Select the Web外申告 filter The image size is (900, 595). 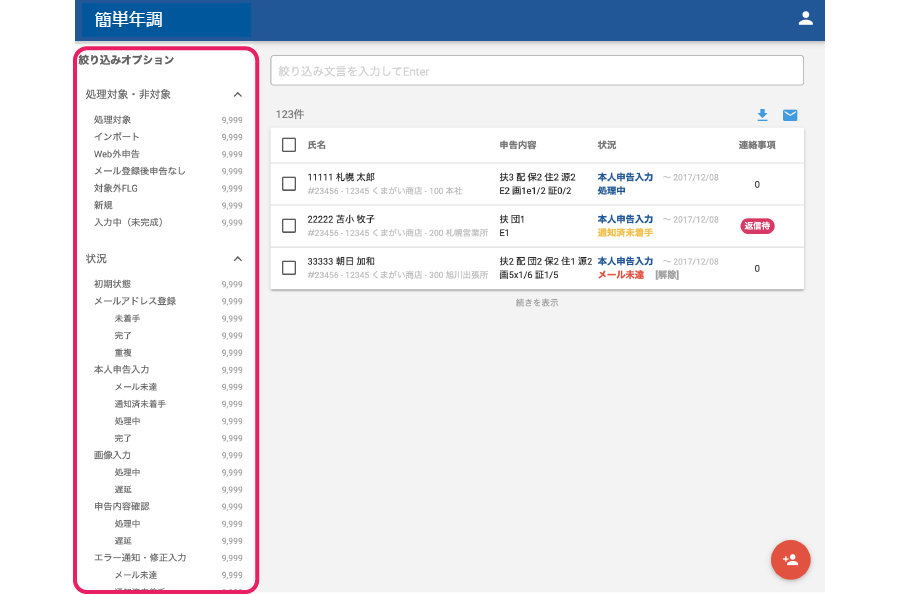(117, 154)
